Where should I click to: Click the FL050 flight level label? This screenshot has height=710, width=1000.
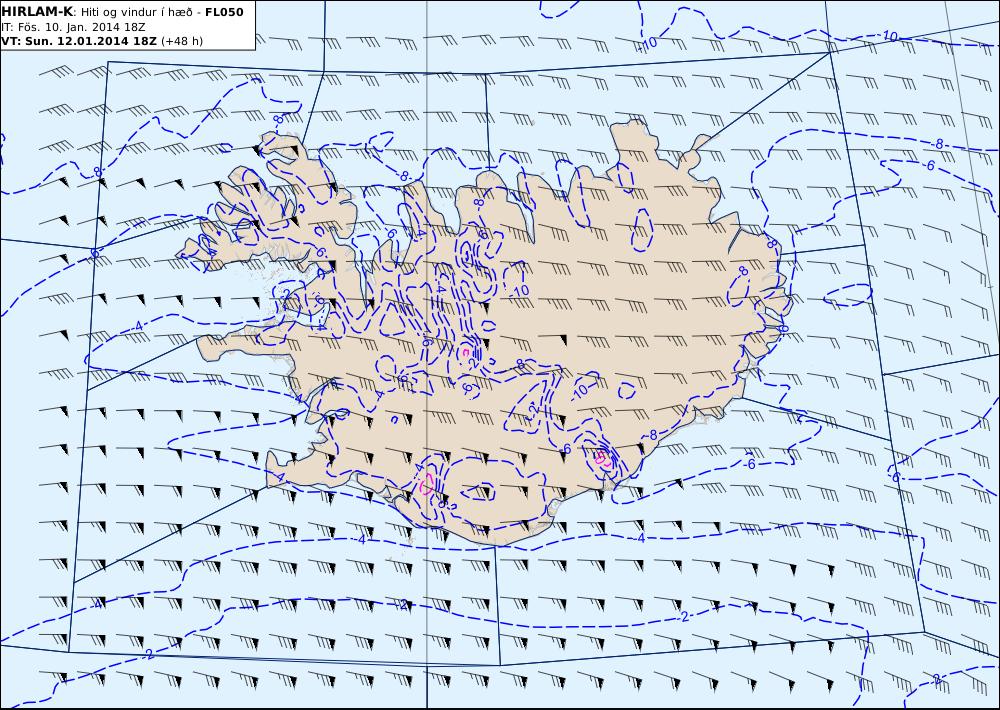coord(224,11)
